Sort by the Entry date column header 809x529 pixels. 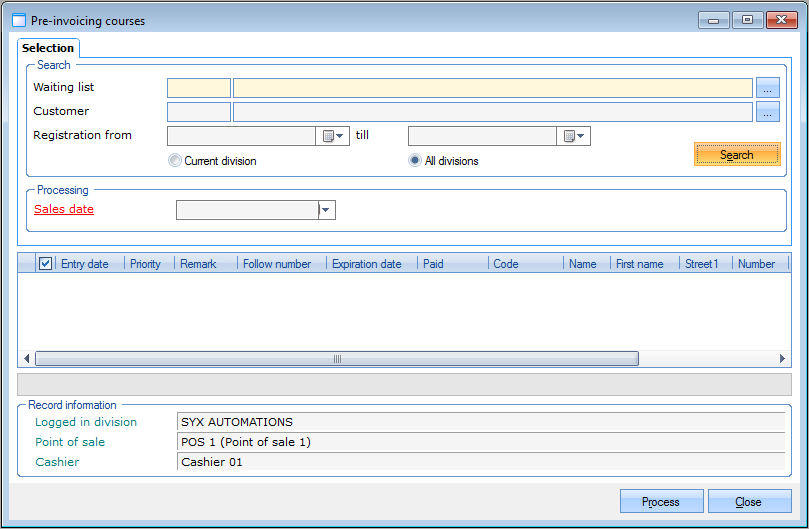(x=86, y=264)
